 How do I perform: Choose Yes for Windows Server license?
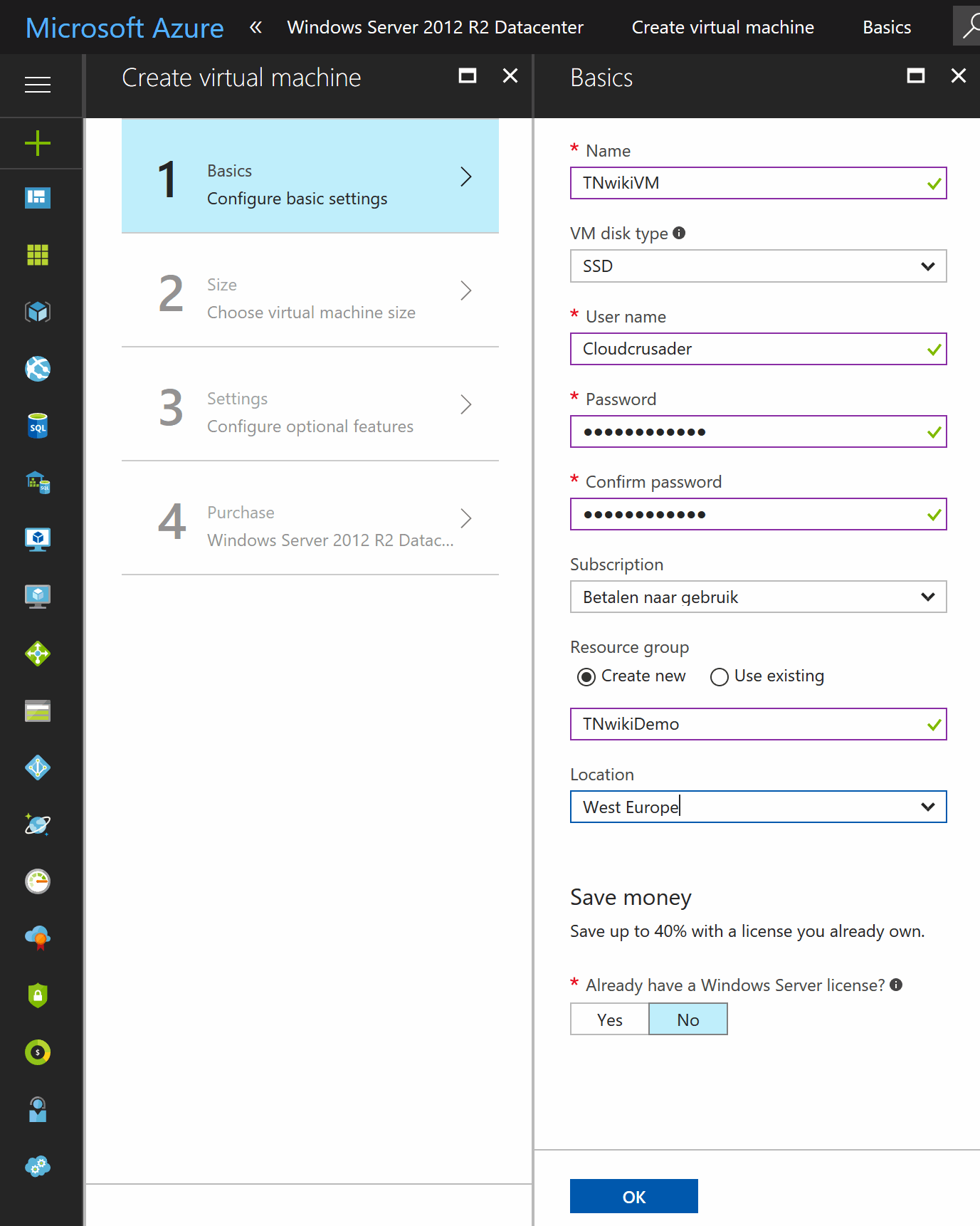point(610,1020)
